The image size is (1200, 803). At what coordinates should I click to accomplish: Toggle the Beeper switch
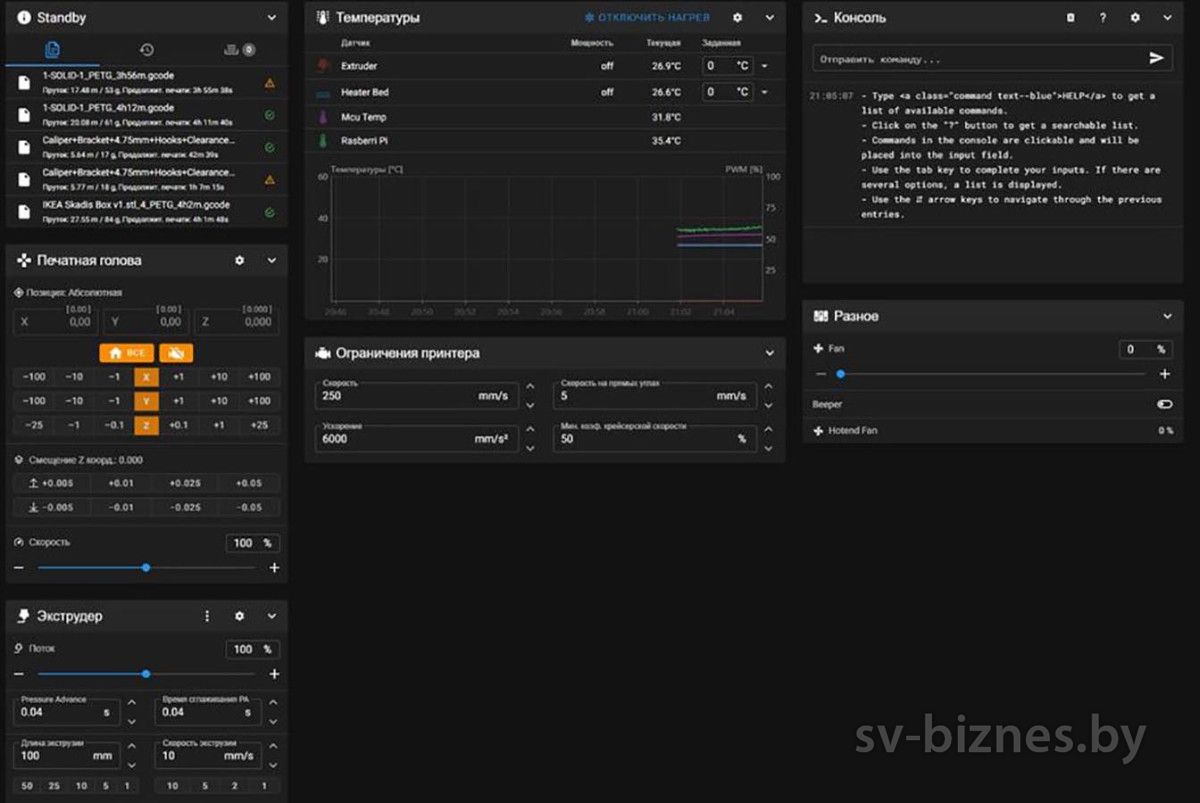coord(1164,405)
